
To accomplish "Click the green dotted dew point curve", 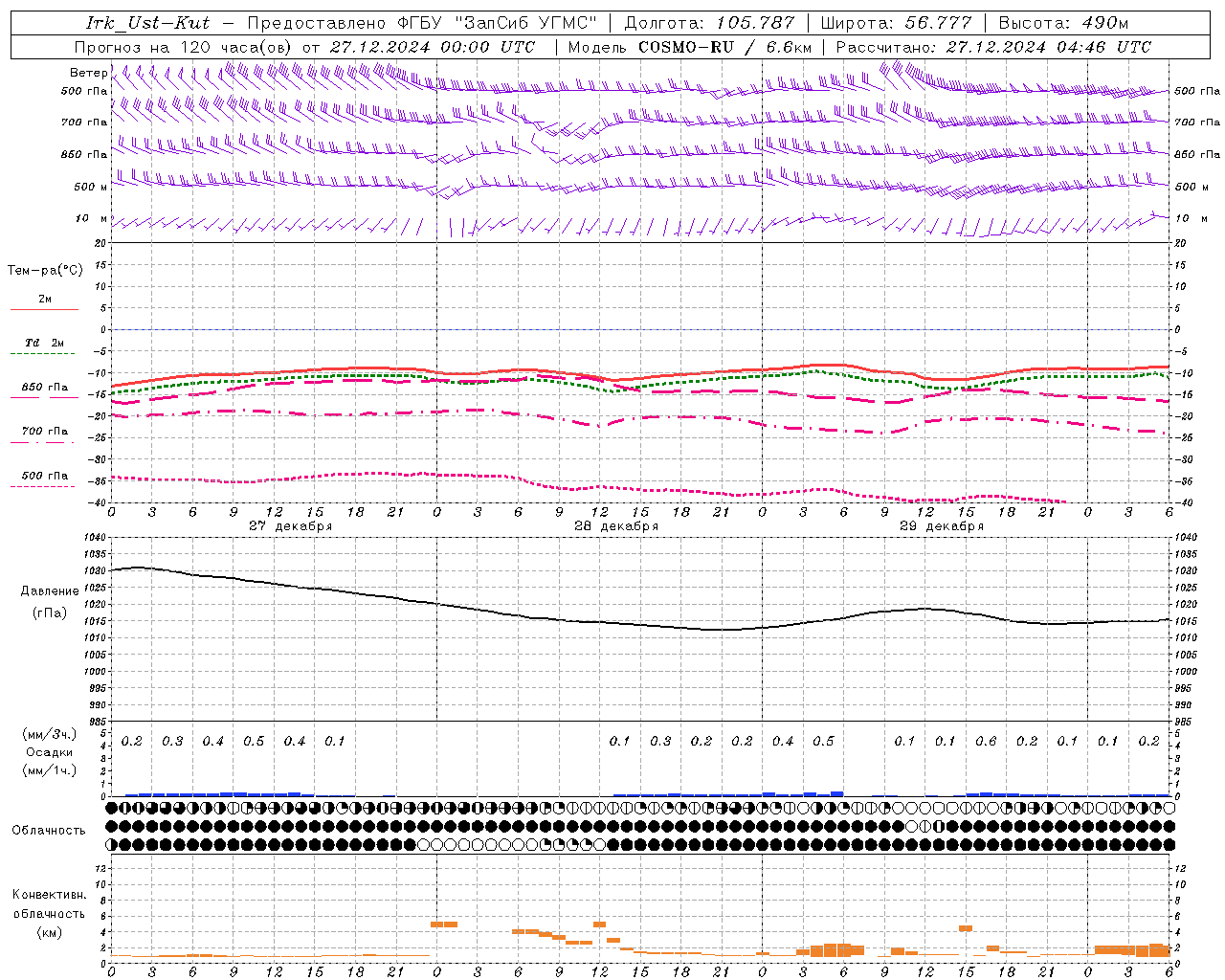I will pyautogui.click(x=641, y=387).
